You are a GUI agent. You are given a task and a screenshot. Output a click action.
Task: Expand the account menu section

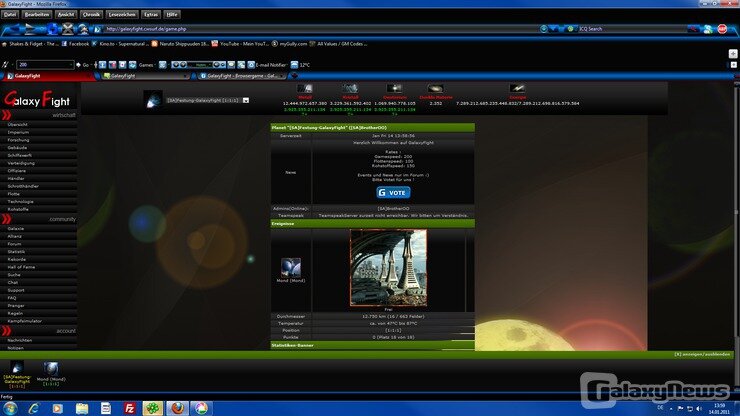[38, 331]
